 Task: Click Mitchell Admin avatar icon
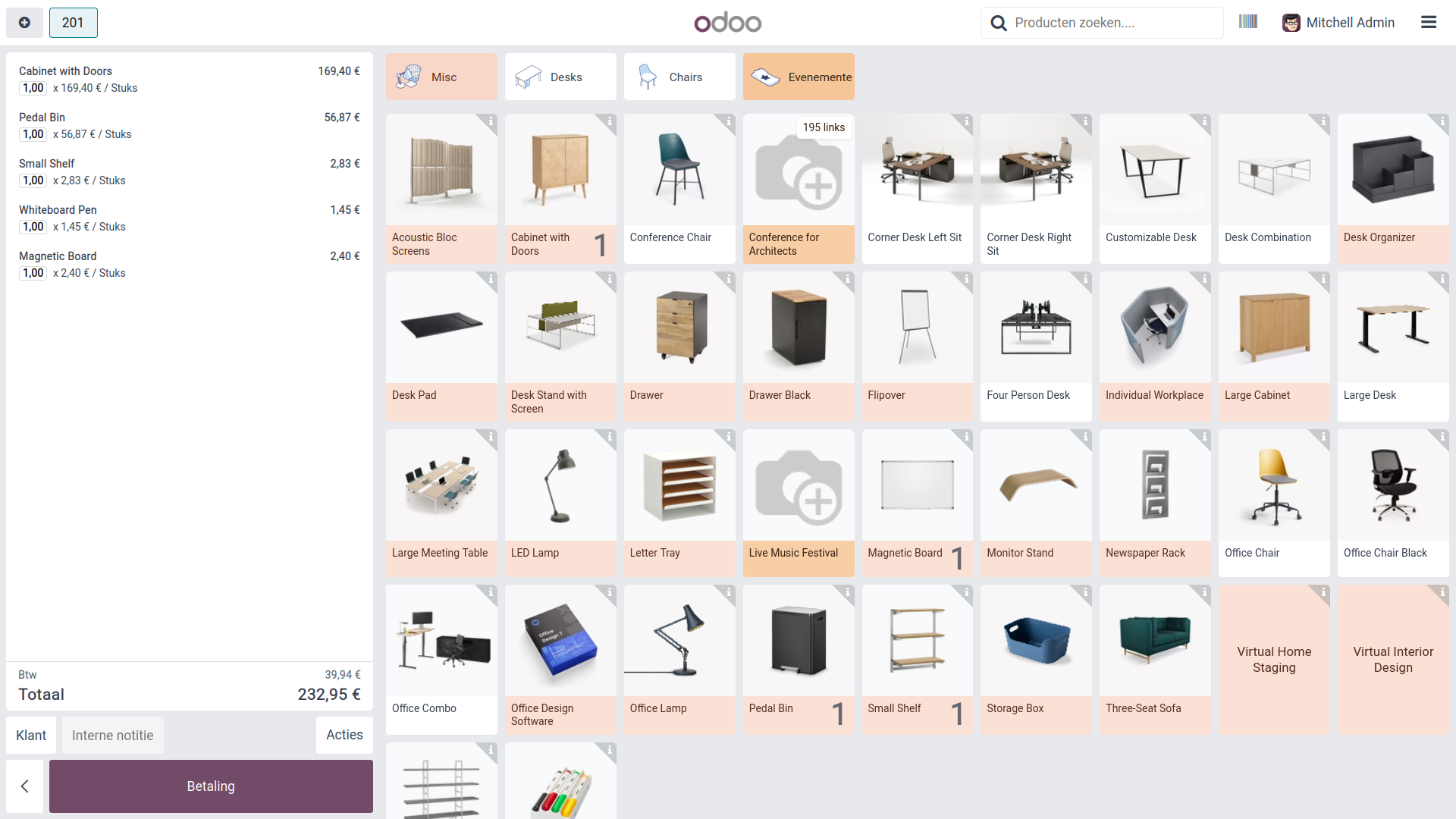coord(1291,23)
